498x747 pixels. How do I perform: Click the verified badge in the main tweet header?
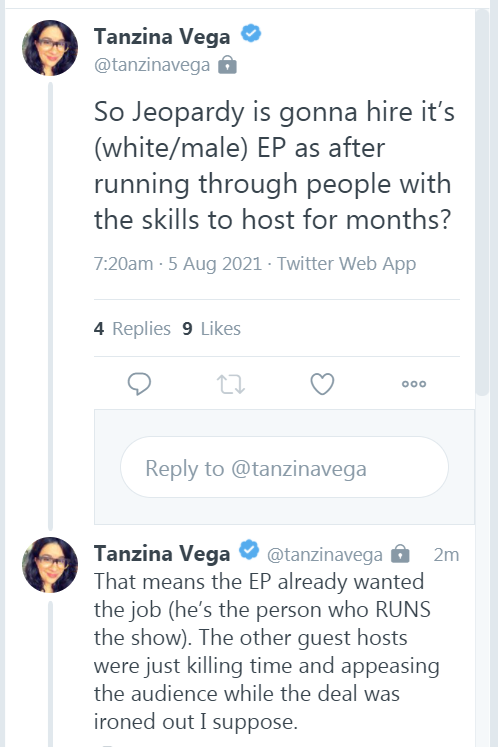pos(251,34)
